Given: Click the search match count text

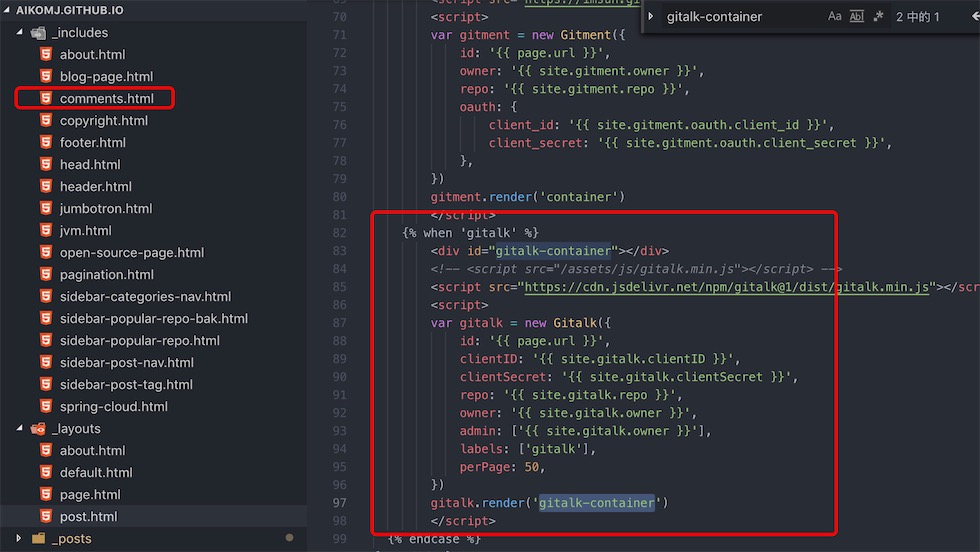Looking at the screenshot, I should [x=918, y=17].
